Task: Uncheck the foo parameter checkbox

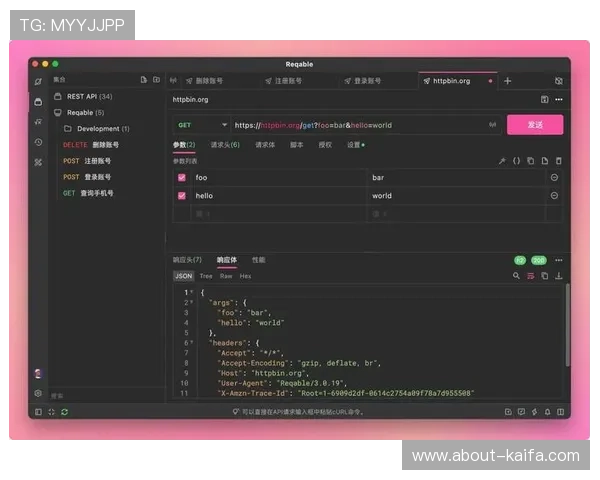Action: [181, 177]
